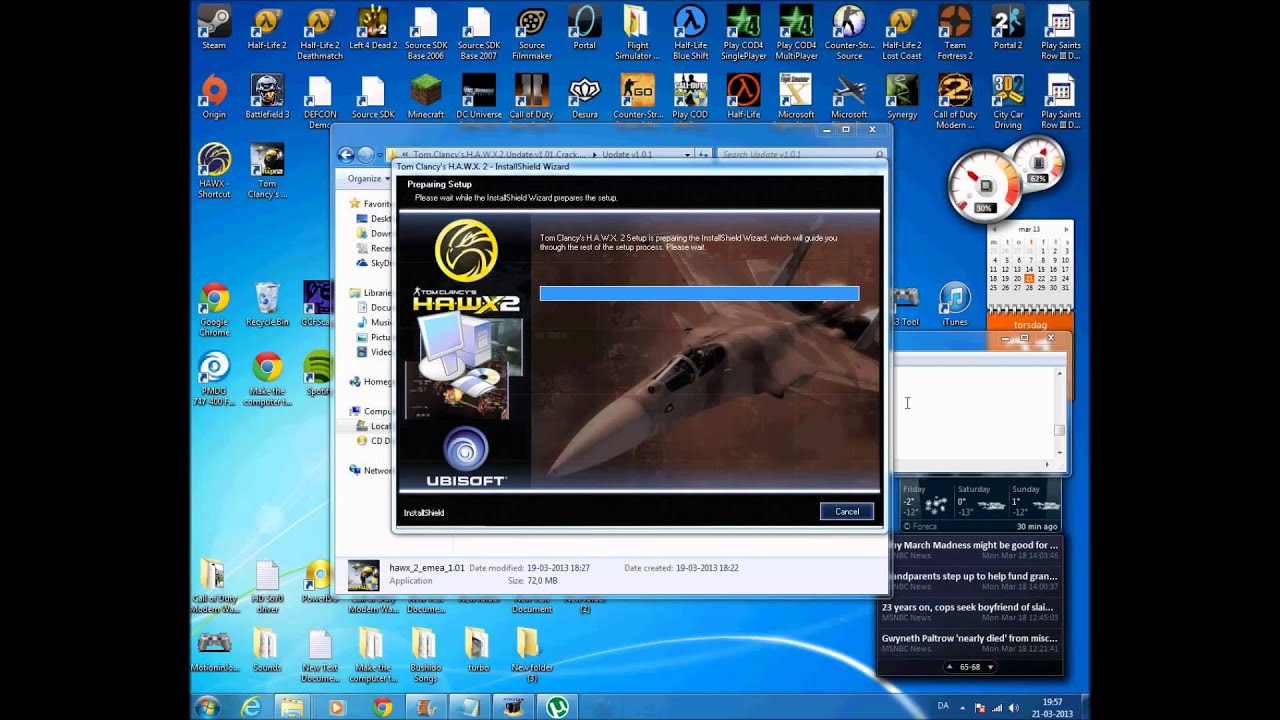
Task: Click the hawx_2_emea_1.01 file thumbnail
Action: (363, 575)
